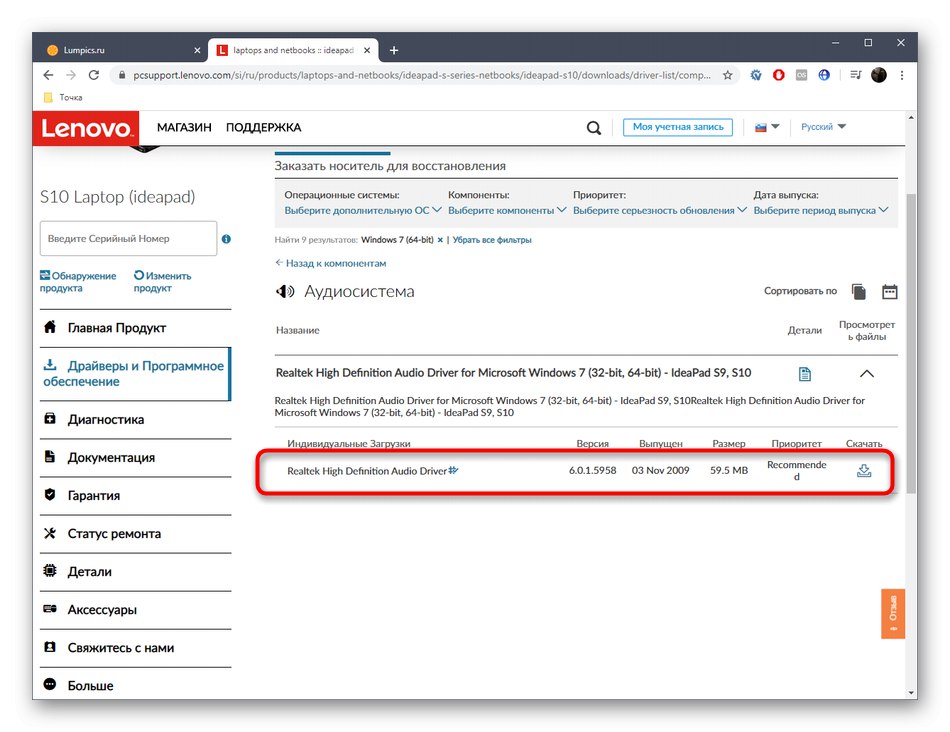Screen dimensions: 950x732
Task: Expand the Выберите компоненты filter
Action: click(507, 210)
